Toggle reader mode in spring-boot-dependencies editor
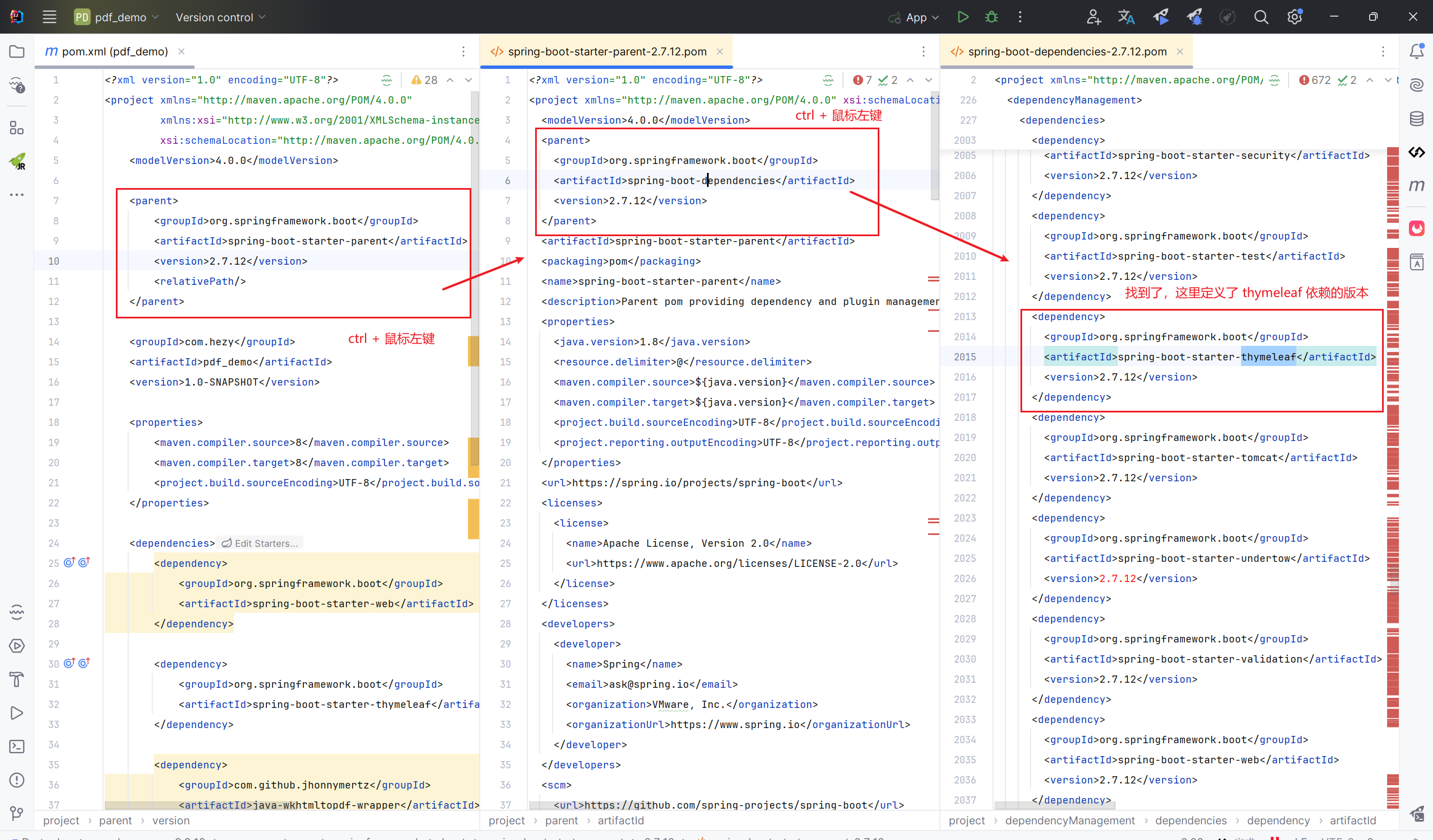 coord(1275,80)
